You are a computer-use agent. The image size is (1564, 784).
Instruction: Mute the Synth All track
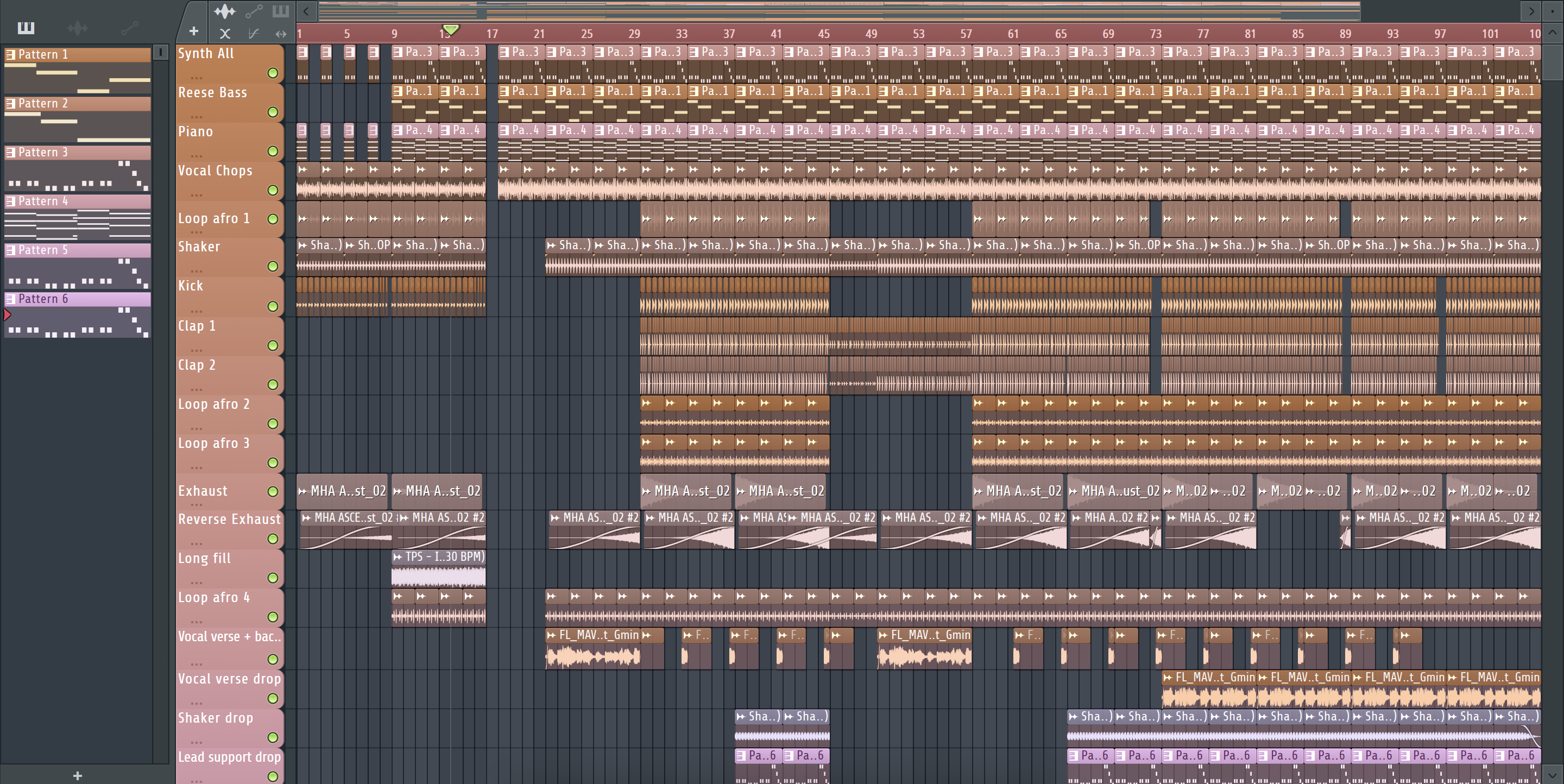[x=273, y=73]
